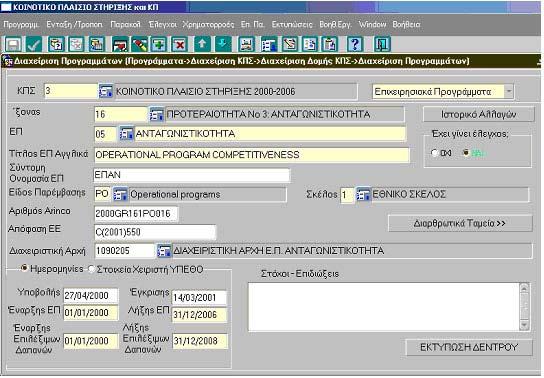Click the notepad editor toolbar icon

point(290,44)
